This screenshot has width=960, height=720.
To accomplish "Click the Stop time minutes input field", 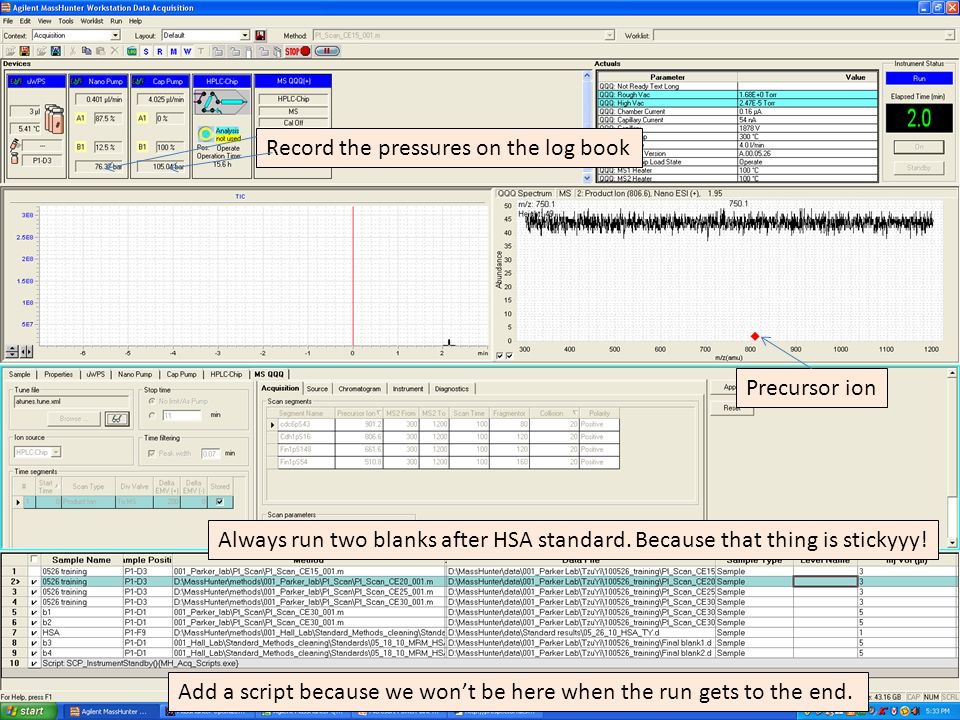I will [x=182, y=415].
